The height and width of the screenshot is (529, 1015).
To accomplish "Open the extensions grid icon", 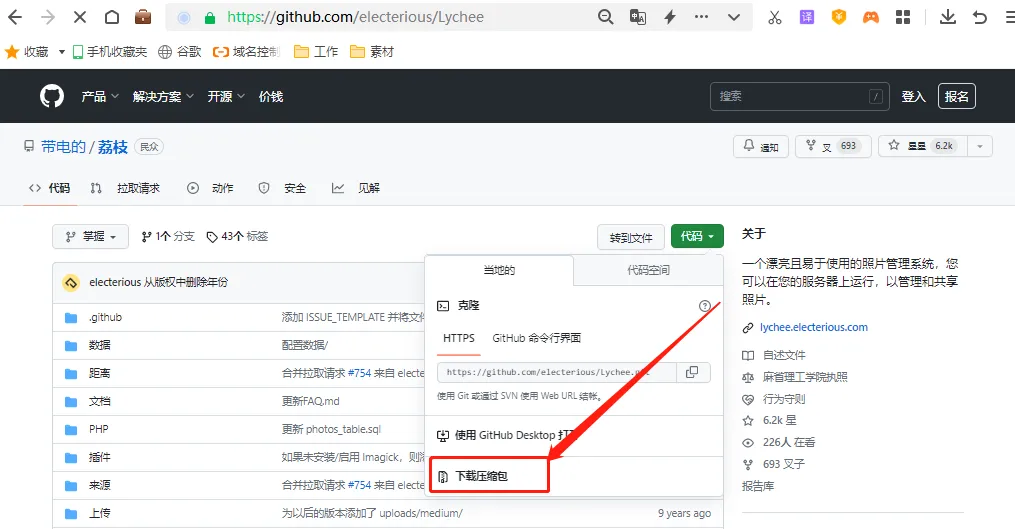I will 903,17.
